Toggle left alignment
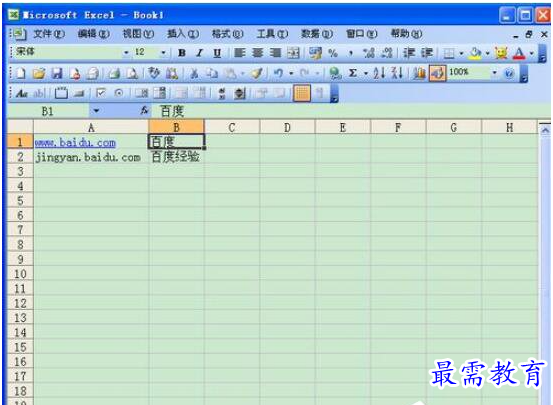This screenshot has height=405, width=553. (240, 53)
